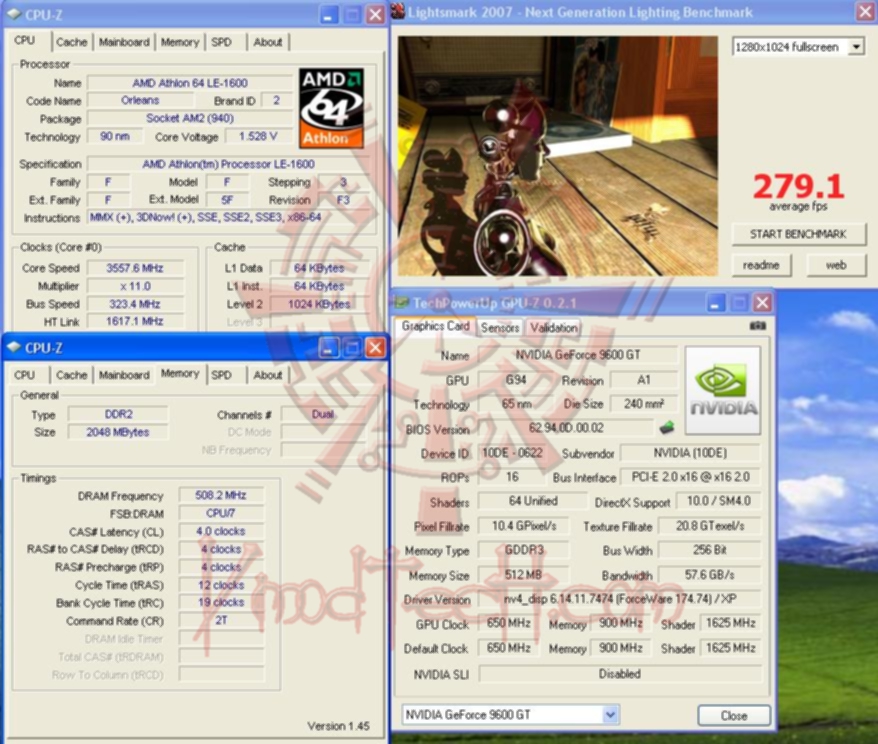
Task: Click the Bandwidth value 57.6 GB/s
Action: pyautogui.click(x=710, y=575)
